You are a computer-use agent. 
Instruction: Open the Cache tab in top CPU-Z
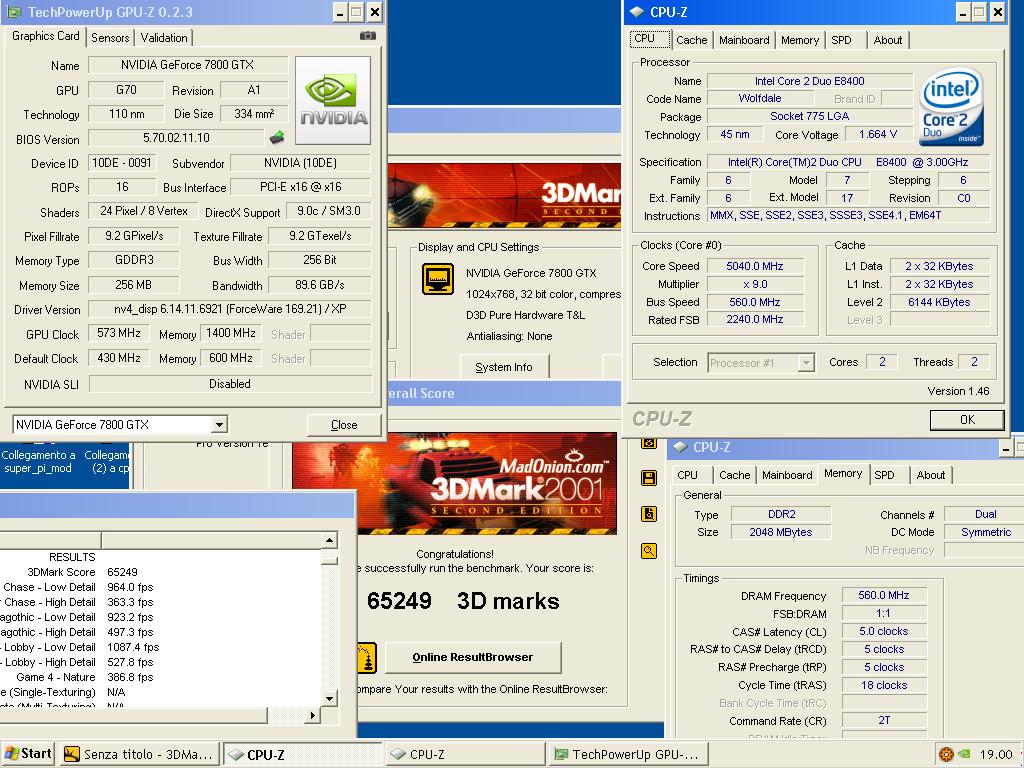point(692,40)
